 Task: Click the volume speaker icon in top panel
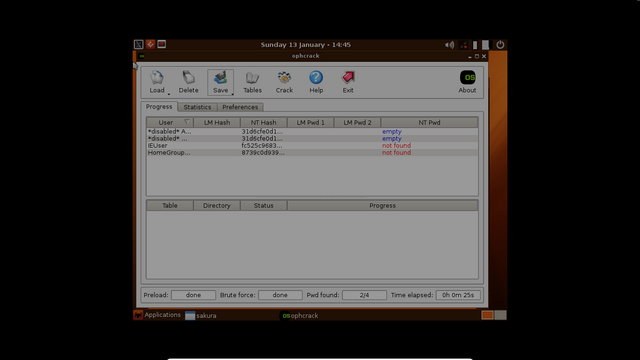tap(449, 45)
